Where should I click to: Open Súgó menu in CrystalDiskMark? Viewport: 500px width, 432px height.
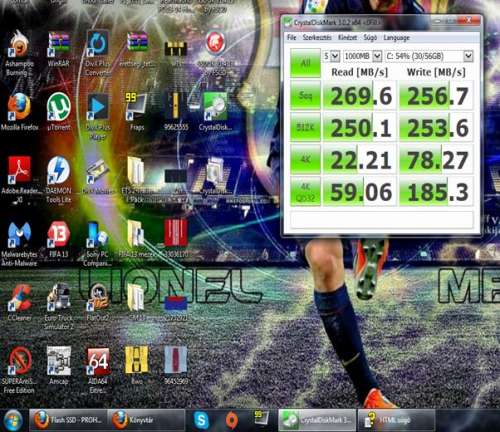370,38
